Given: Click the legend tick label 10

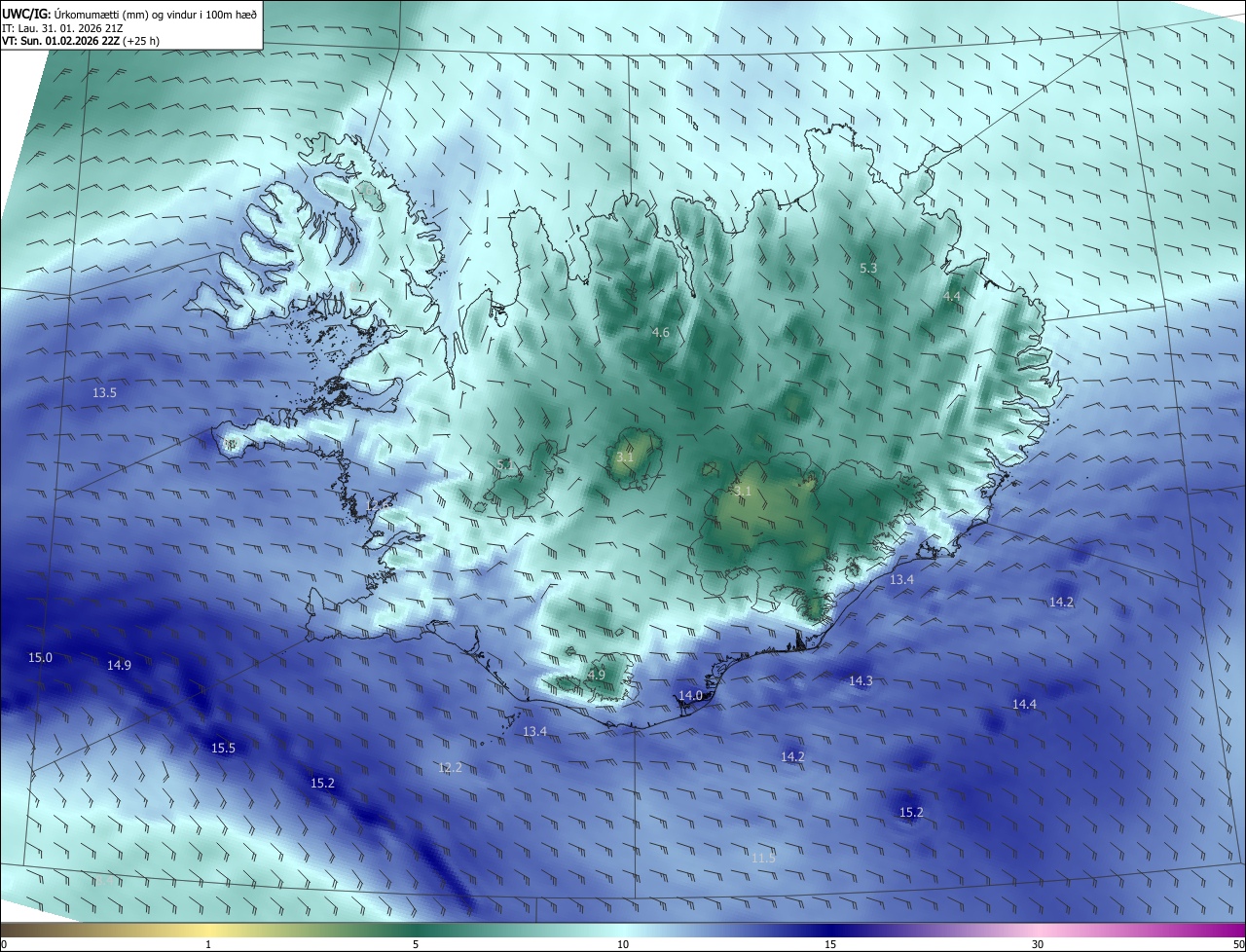Looking at the screenshot, I should [x=623, y=945].
